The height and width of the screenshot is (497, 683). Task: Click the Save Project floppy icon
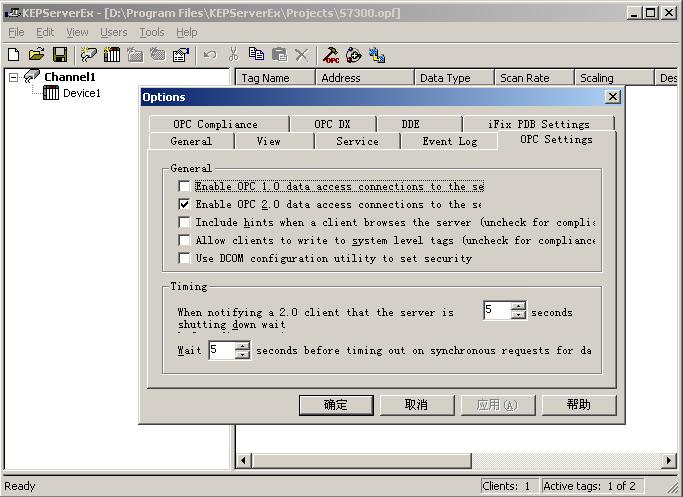pos(60,54)
